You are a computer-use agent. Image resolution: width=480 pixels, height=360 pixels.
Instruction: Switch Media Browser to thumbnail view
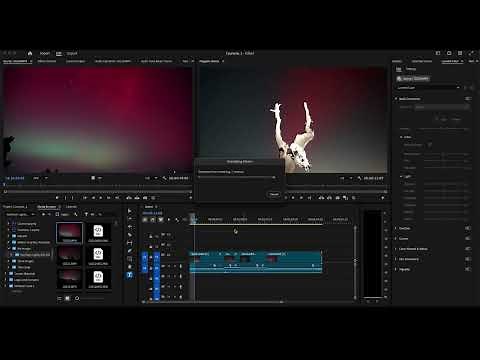67,298
